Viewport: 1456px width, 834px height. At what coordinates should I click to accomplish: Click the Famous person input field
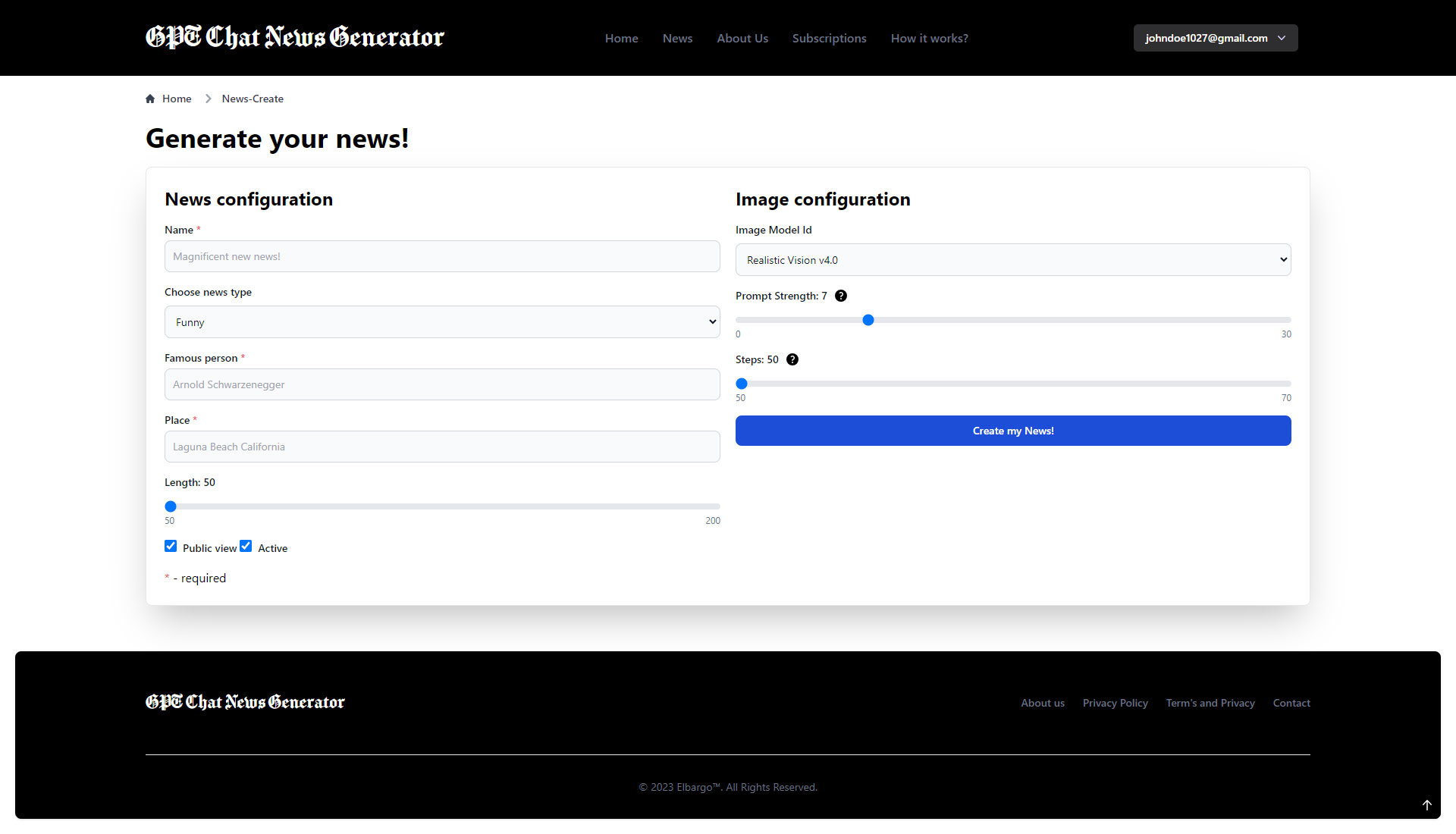442,384
